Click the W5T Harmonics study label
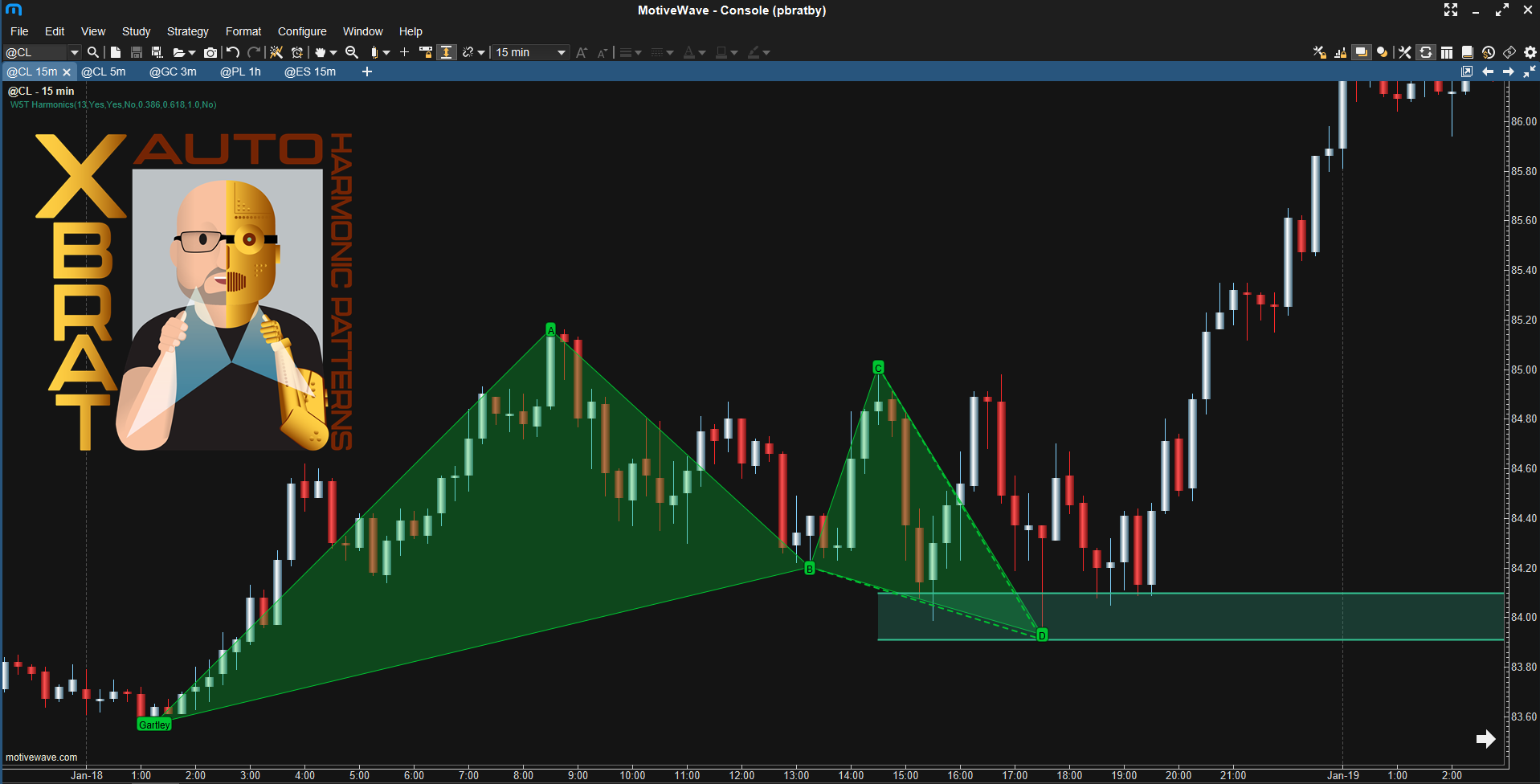This screenshot has height=784, width=1540. point(113,104)
